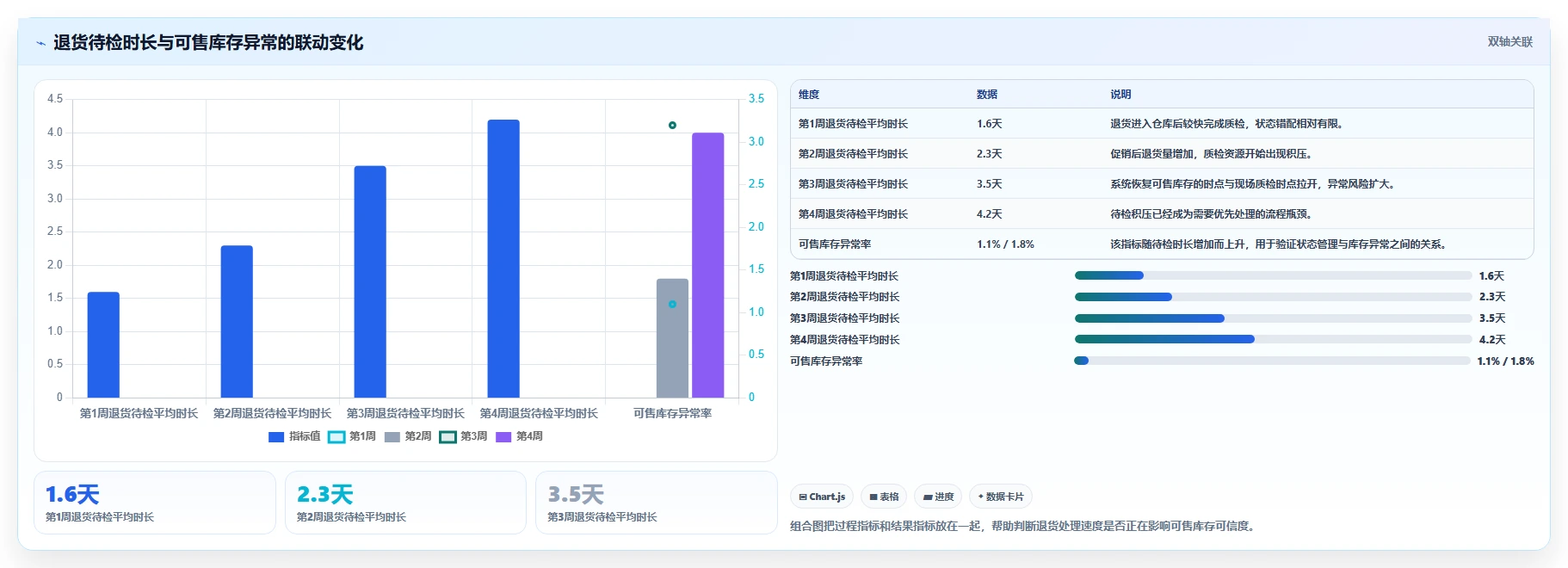Click the footer note starting 组合图把过程指标
Image resolution: width=1568 pixels, height=568 pixels.
[x=1024, y=526]
